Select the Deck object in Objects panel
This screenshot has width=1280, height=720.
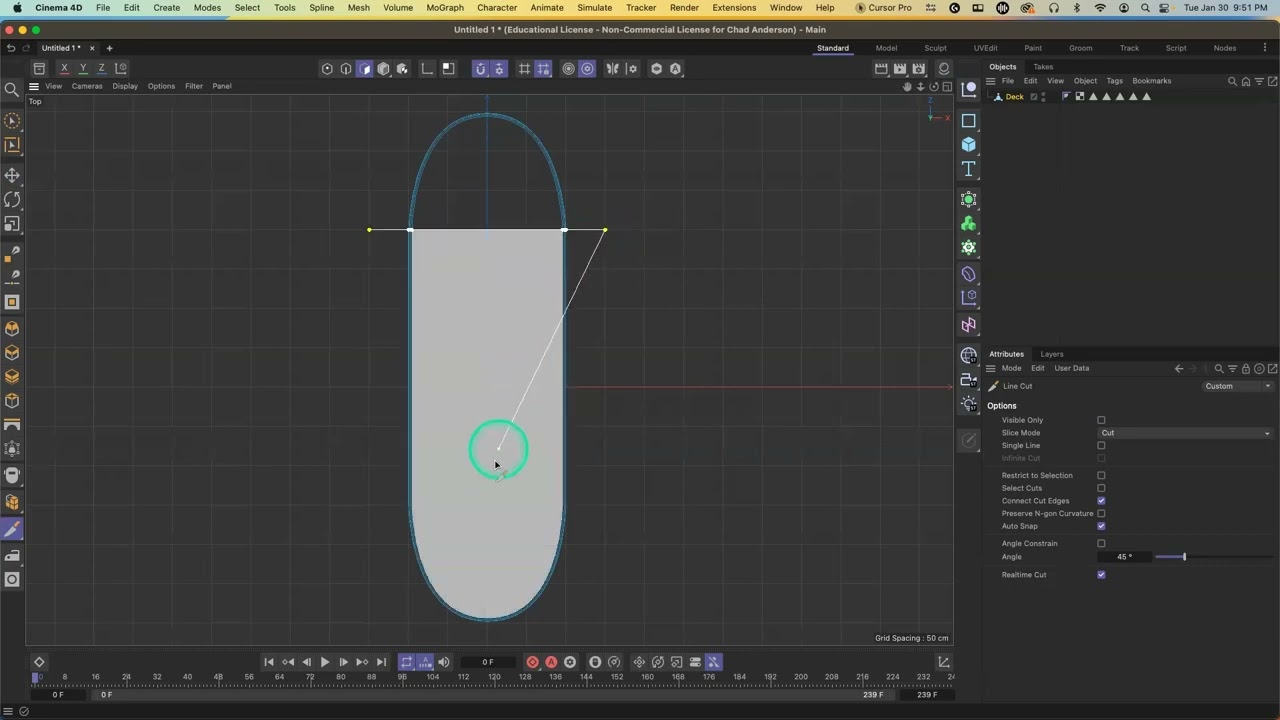pyautogui.click(x=1015, y=97)
